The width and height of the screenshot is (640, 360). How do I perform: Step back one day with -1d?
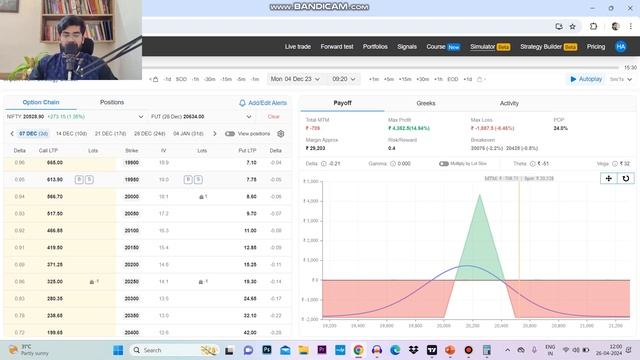coord(167,79)
